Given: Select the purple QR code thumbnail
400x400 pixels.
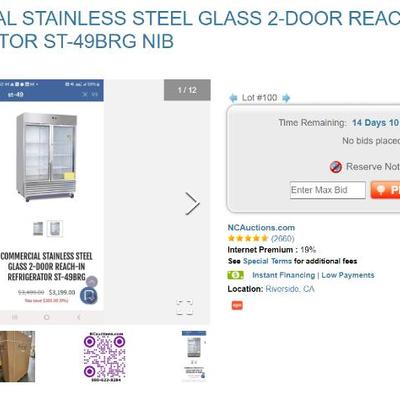Looking at the screenshot, I should (x=104, y=356).
